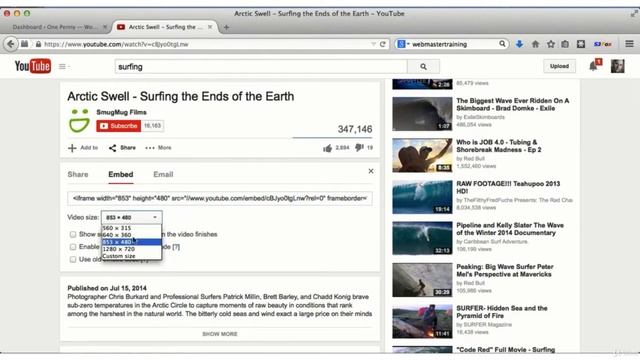Open the notifications bell icon
This screenshot has height=360, width=640.
(x=593, y=66)
